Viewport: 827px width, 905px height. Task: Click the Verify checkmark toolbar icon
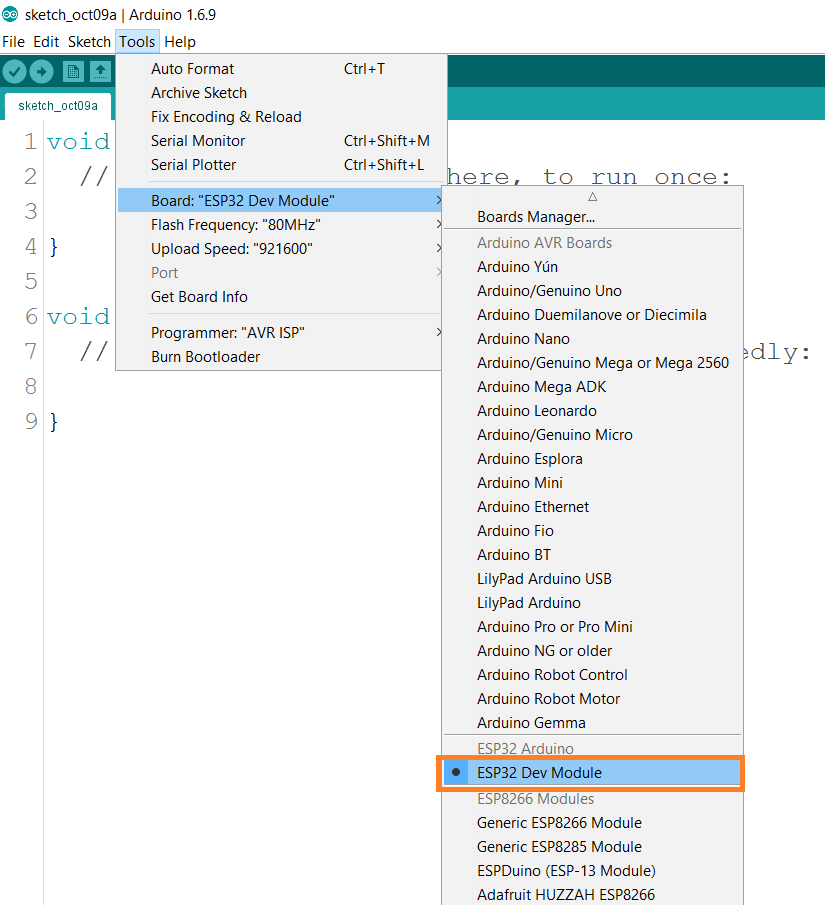[x=14, y=72]
